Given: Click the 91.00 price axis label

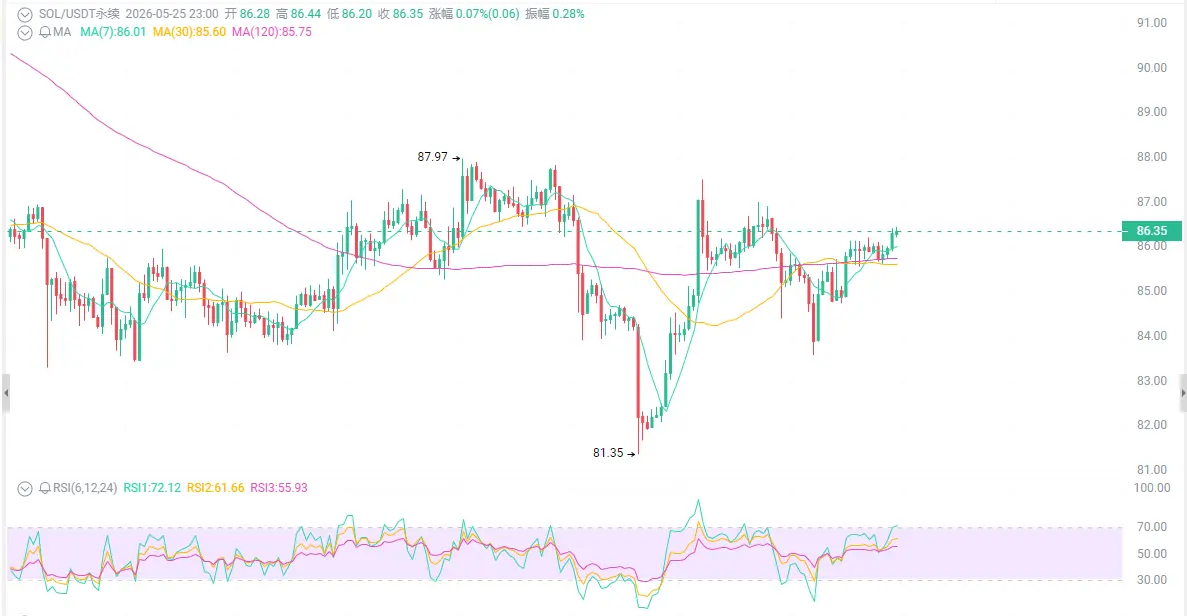Looking at the screenshot, I should (x=1151, y=23).
